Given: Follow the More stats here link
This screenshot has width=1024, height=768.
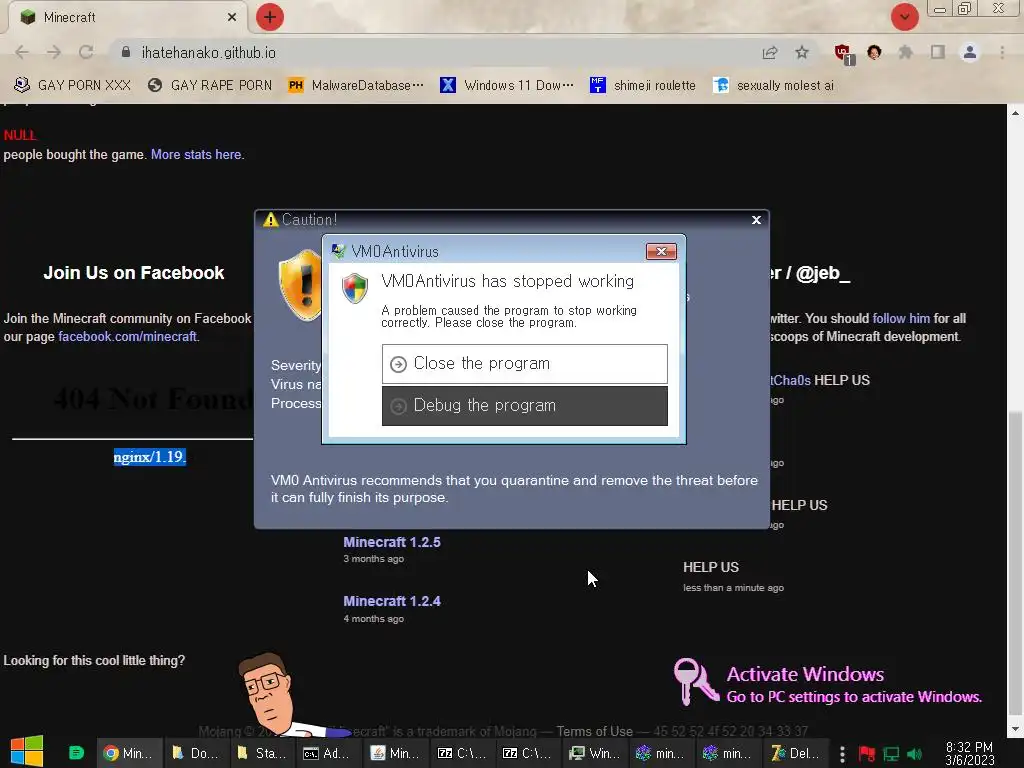Looking at the screenshot, I should pos(197,154).
